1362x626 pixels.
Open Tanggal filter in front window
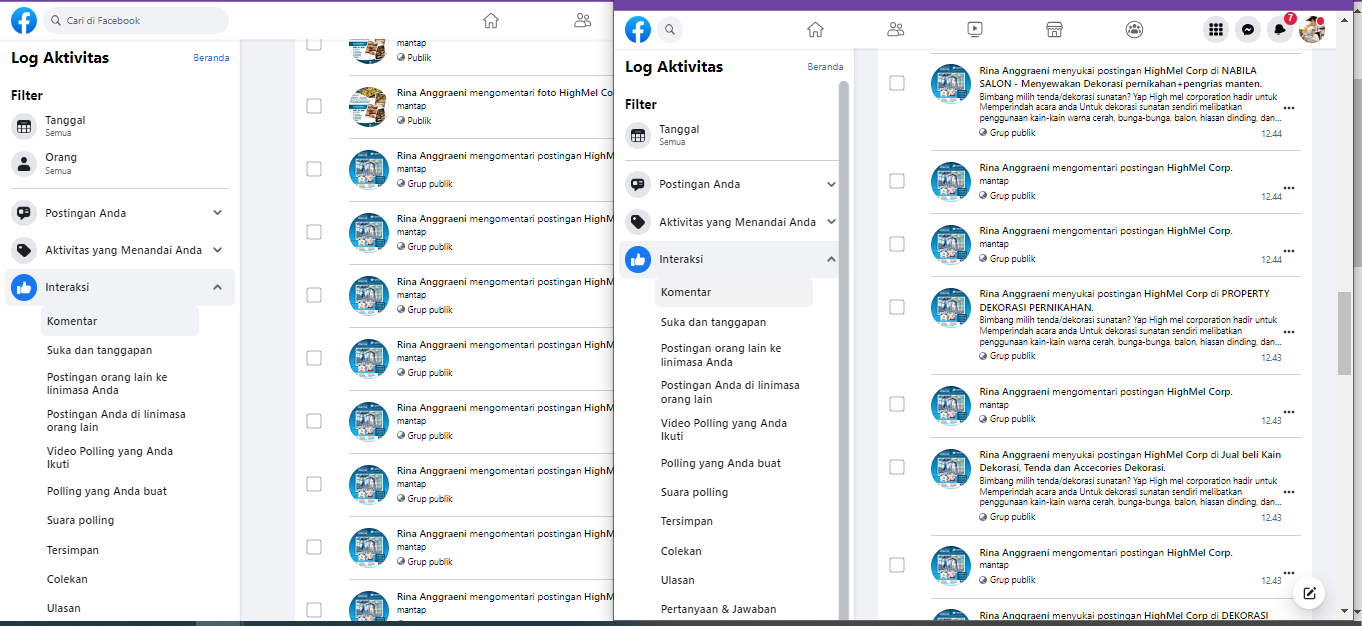[x=731, y=135]
